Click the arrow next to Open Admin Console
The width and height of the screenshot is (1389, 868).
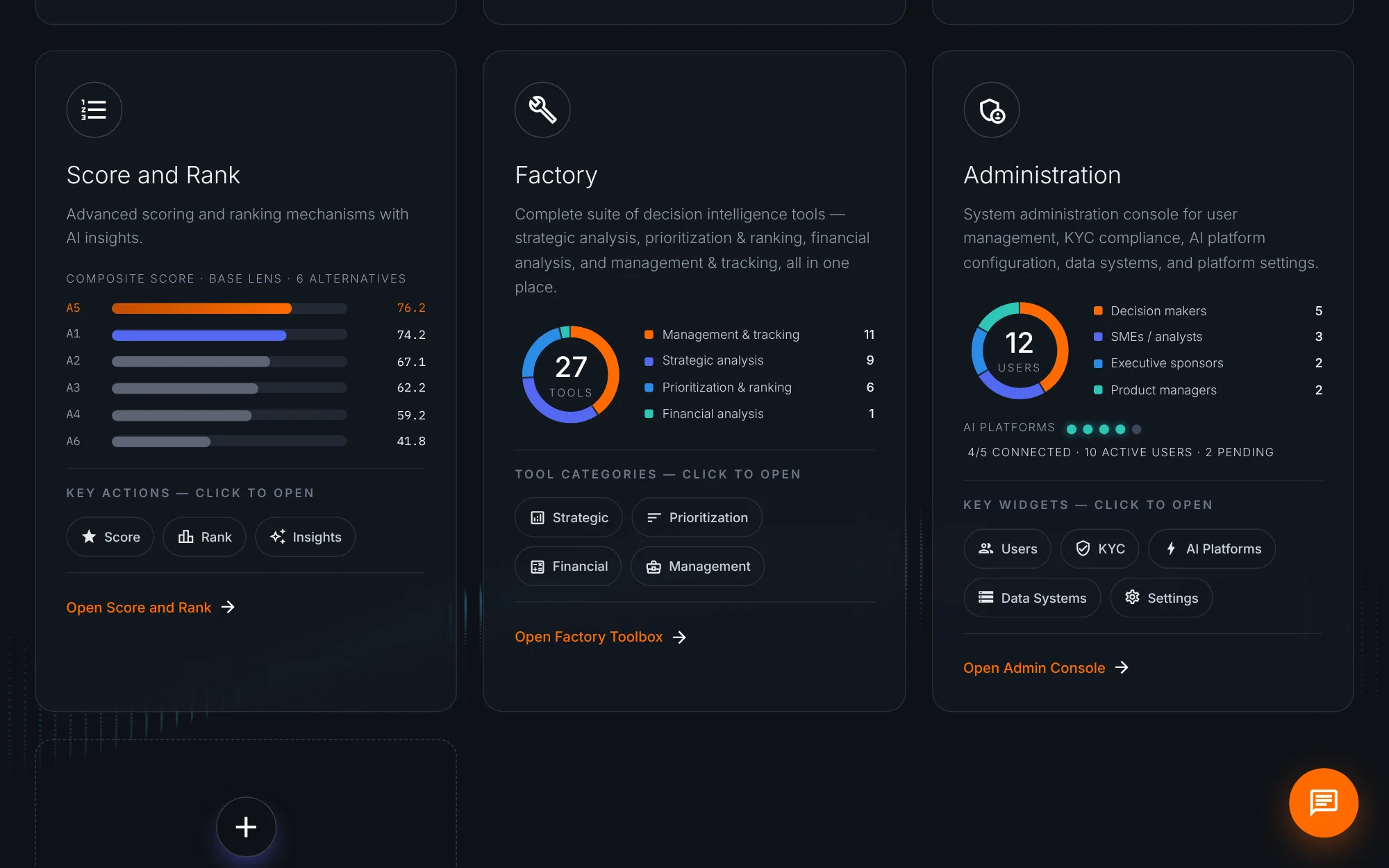tap(1122, 667)
